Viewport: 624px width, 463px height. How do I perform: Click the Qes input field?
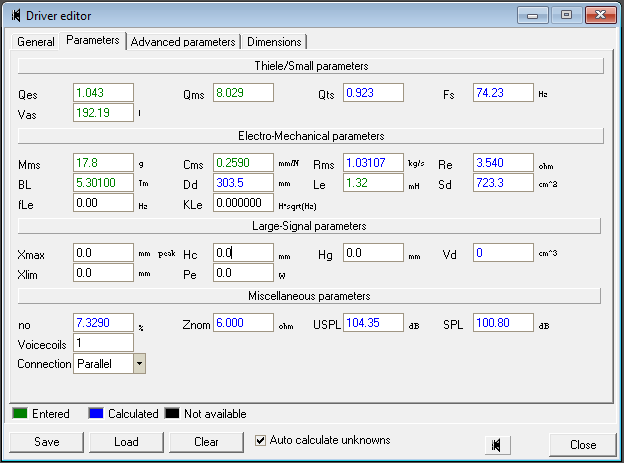pos(103,93)
